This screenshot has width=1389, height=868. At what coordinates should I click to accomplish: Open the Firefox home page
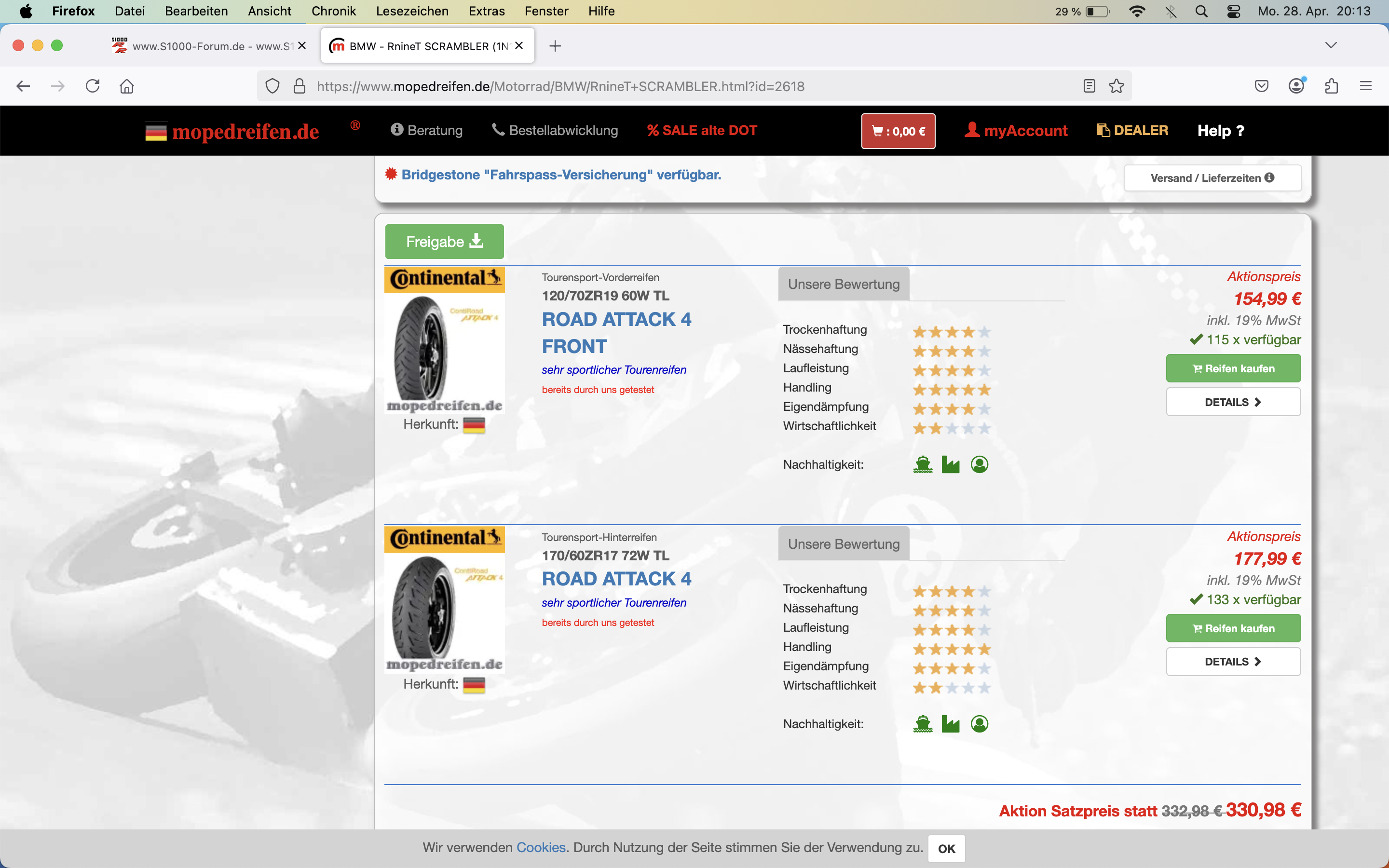tap(127, 86)
